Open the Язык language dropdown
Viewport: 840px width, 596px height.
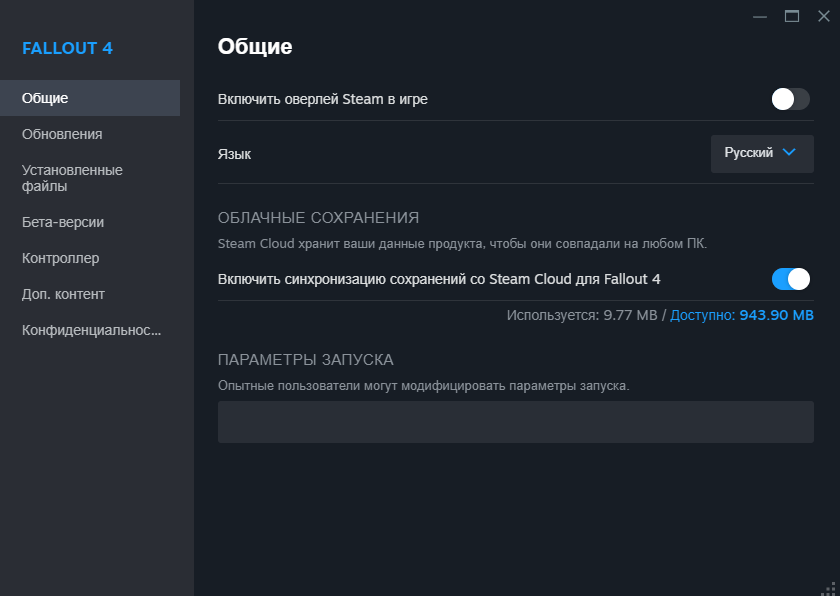761,154
